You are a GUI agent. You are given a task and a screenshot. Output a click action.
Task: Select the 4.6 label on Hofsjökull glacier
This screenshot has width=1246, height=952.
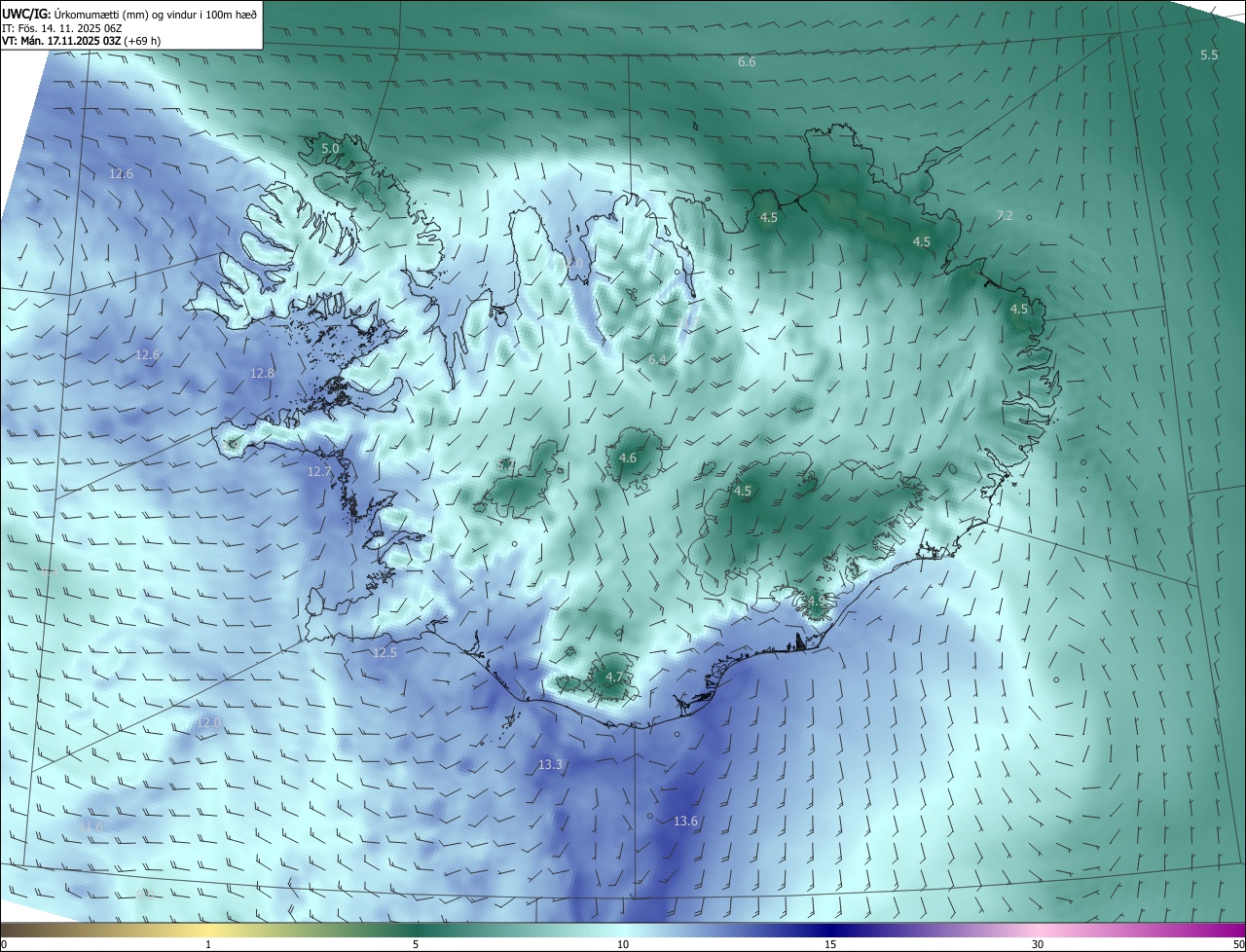[628, 458]
